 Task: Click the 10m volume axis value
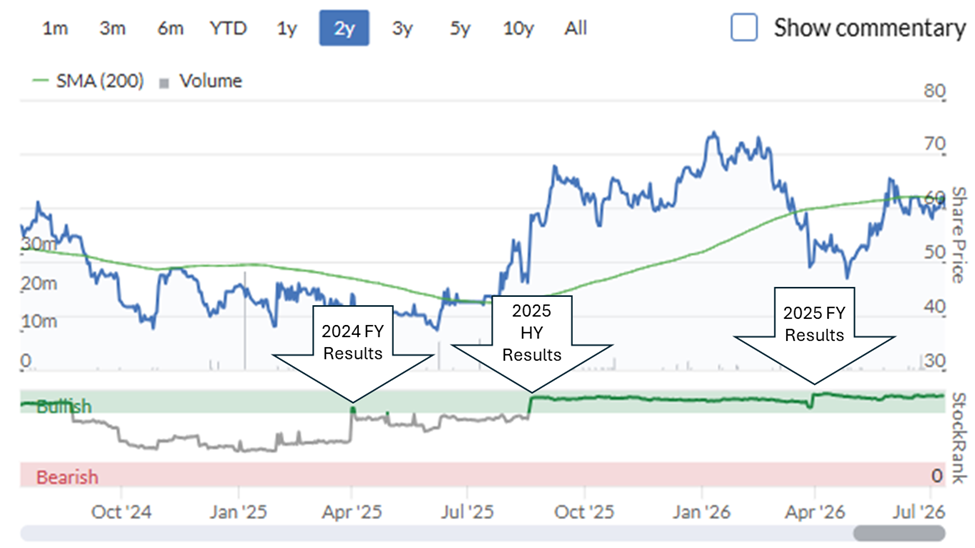tap(39, 322)
